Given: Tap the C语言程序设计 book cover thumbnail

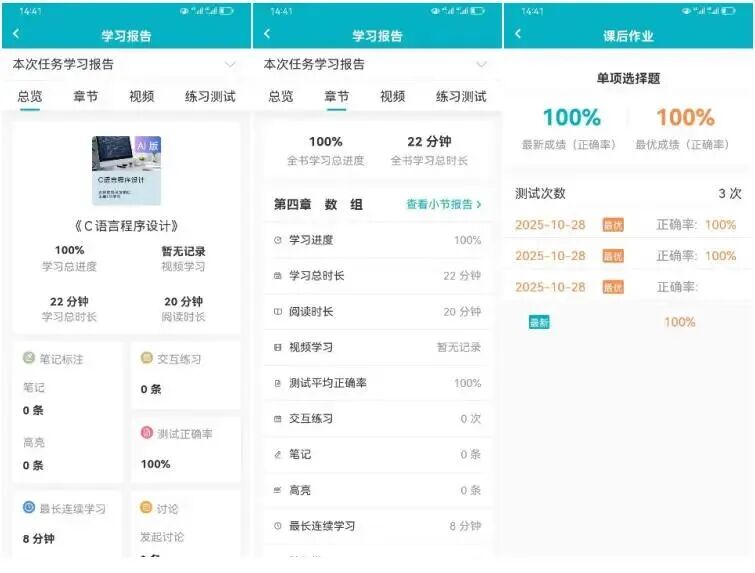Looking at the screenshot, I should pos(127,170).
